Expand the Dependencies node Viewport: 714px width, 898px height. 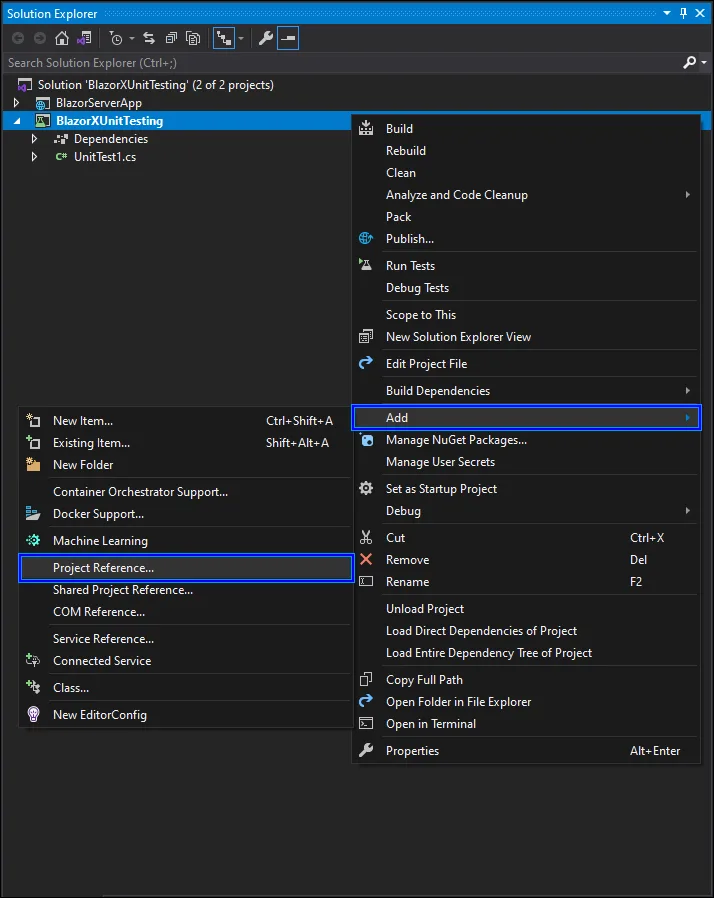[34, 139]
